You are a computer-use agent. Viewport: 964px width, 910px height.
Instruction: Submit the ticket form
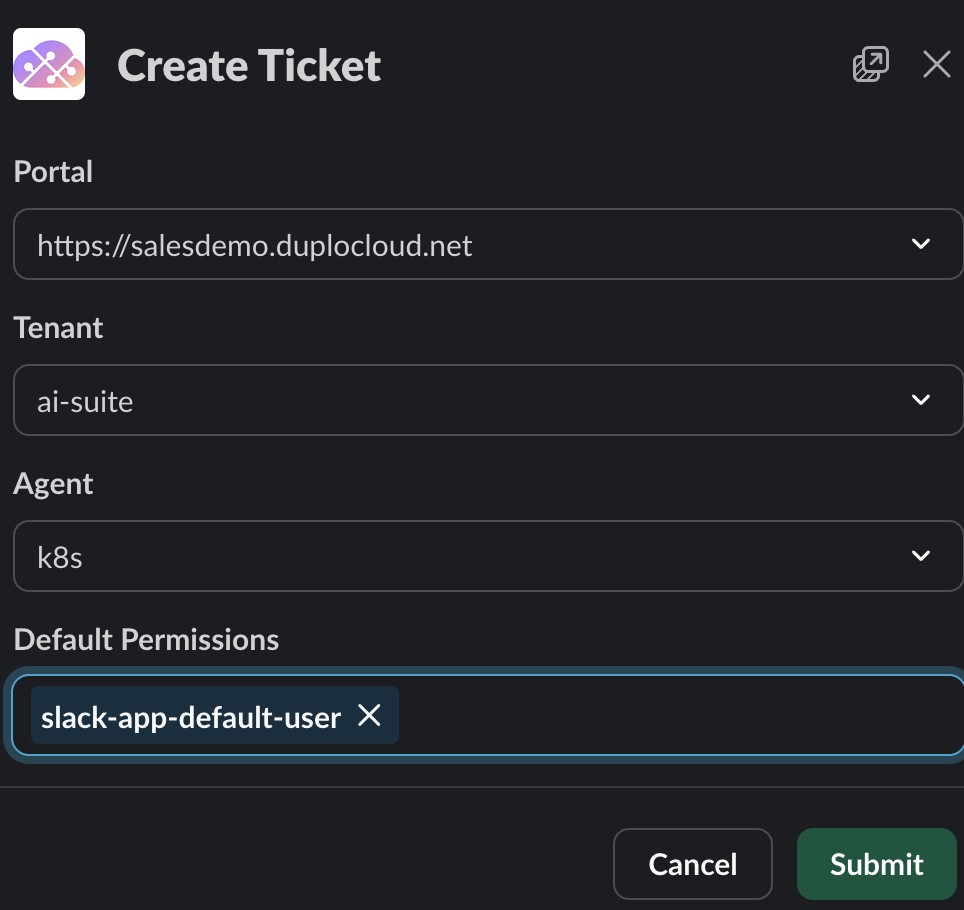(876, 864)
